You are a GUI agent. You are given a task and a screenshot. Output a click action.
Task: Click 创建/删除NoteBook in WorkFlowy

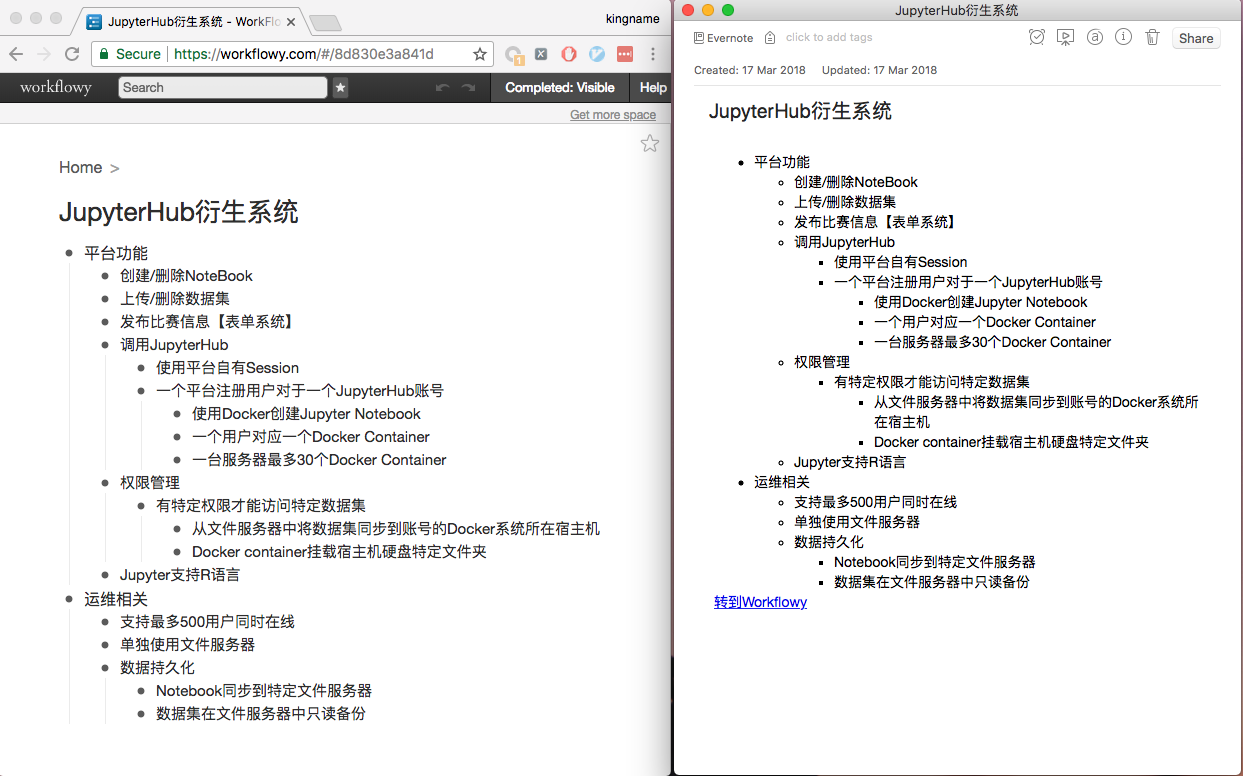(x=186, y=276)
